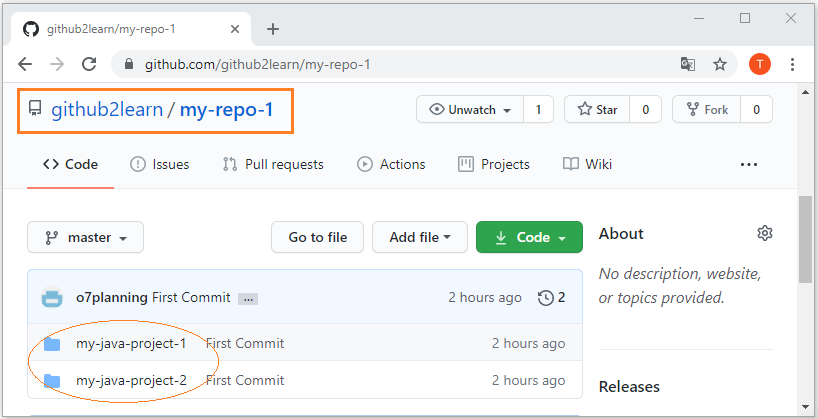Show more repository tabs via three dots
The height and width of the screenshot is (419, 818).
(749, 165)
